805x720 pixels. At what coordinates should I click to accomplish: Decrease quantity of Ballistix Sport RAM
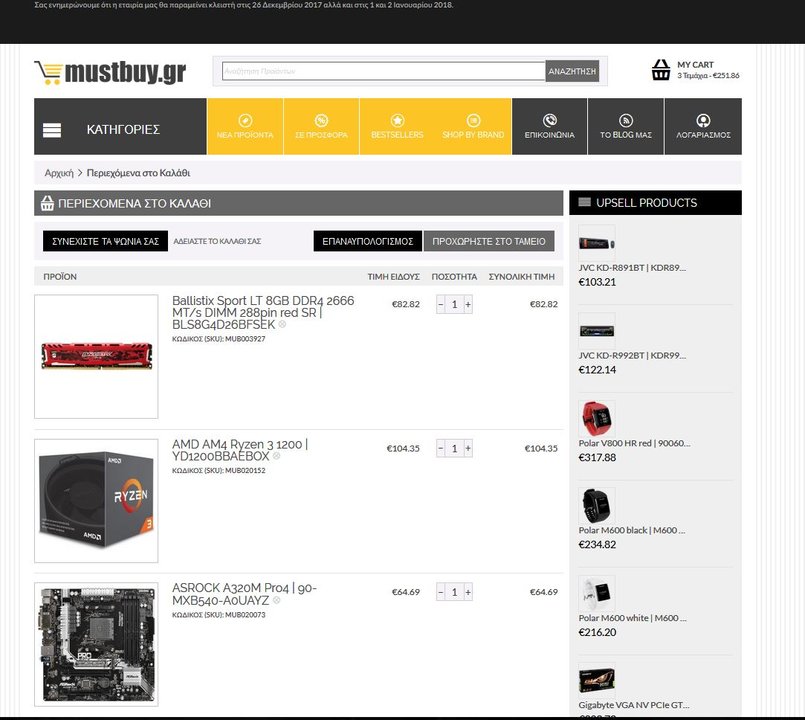[440, 305]
